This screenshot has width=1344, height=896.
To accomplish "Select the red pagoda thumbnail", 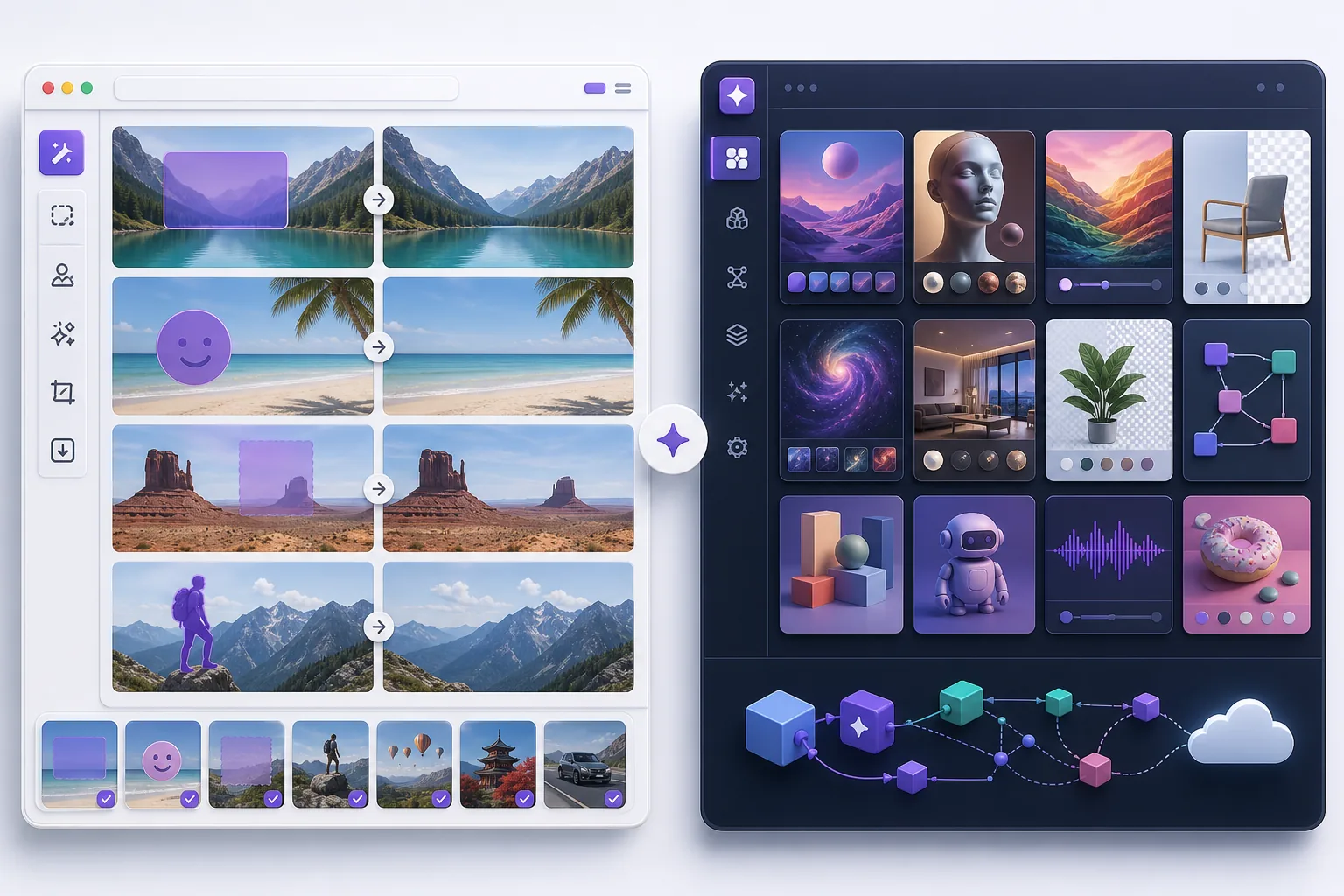I will click(x=498, y=763).
